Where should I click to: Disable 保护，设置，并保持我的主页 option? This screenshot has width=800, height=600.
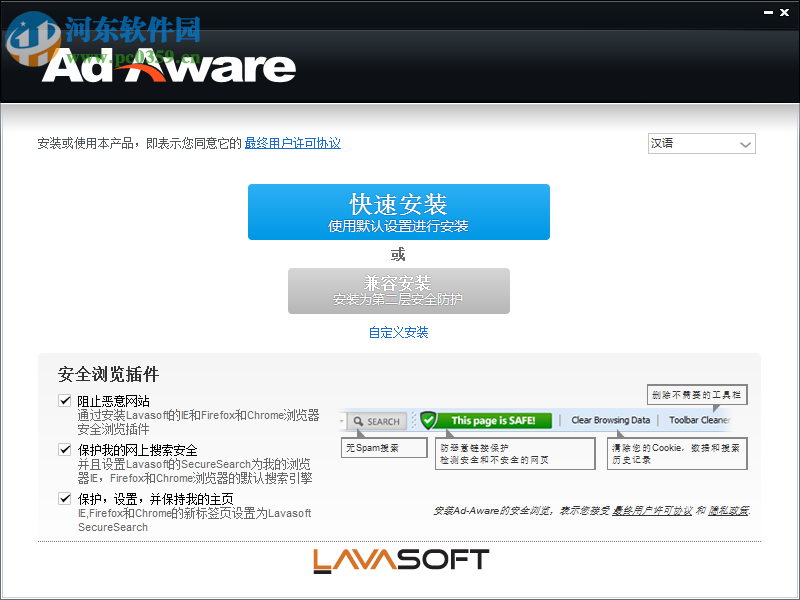tap(65, 496)
